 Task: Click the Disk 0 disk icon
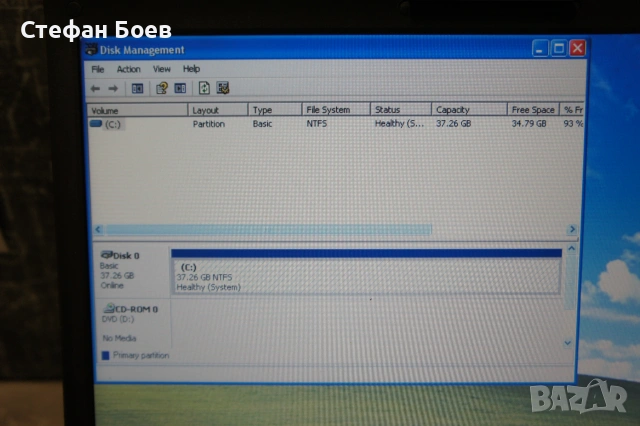107,255
